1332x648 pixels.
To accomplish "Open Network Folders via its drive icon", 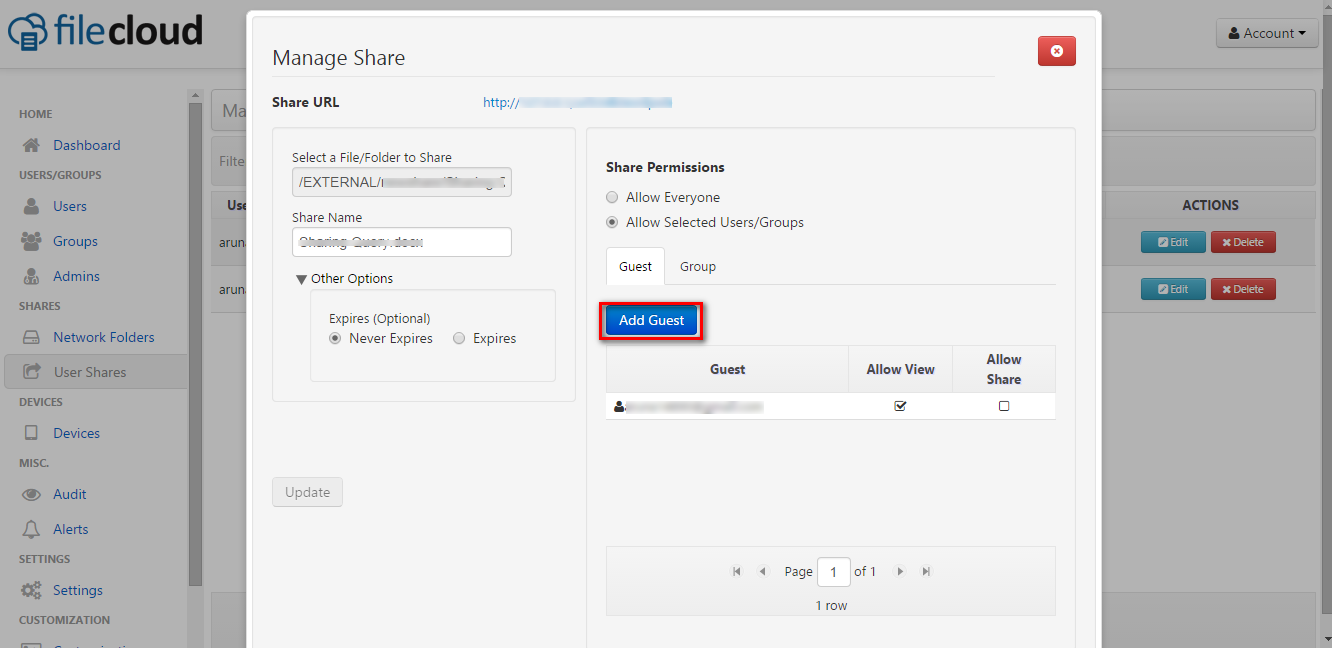I will pyautogui.click(x=31, y=337).
